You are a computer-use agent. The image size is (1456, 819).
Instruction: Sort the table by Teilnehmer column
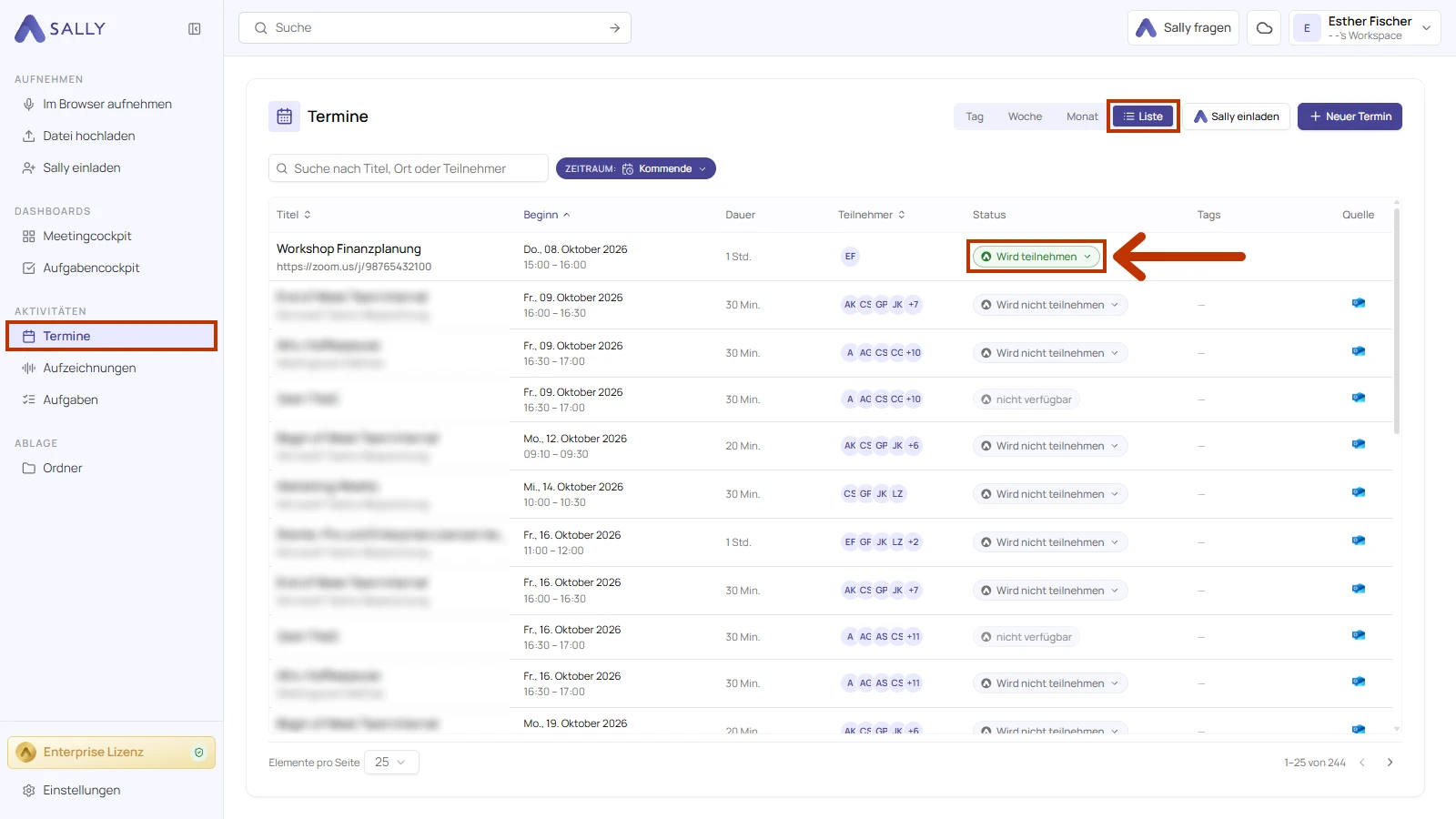coord(872,215)
